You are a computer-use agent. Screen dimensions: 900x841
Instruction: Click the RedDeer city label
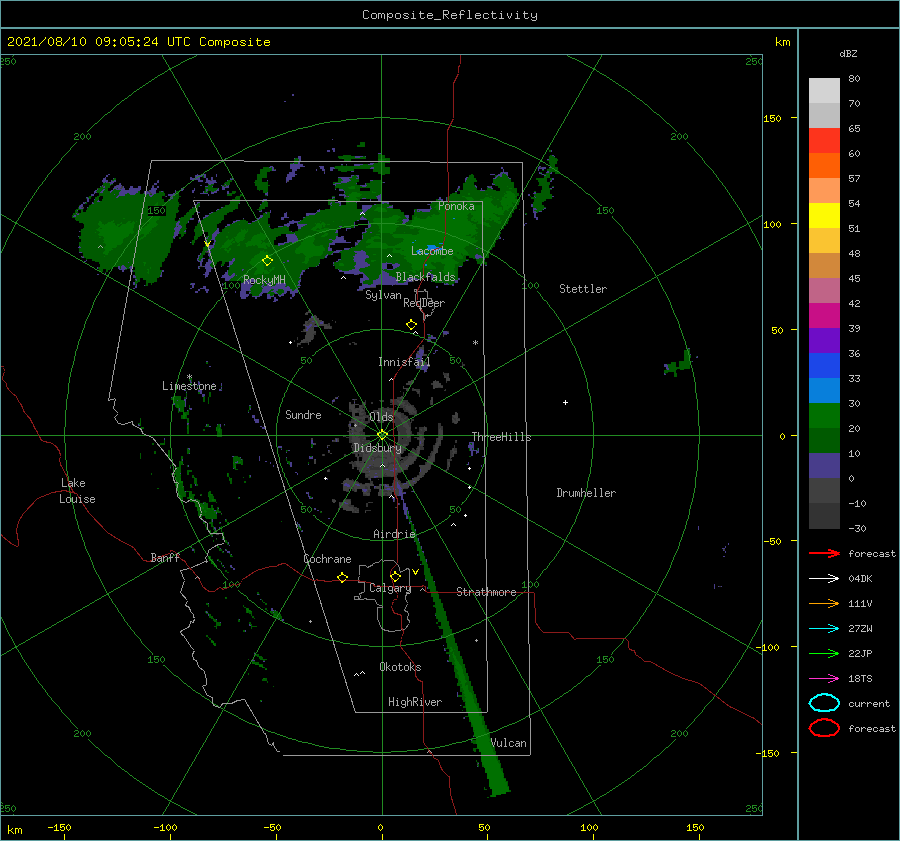pos(424,303)
